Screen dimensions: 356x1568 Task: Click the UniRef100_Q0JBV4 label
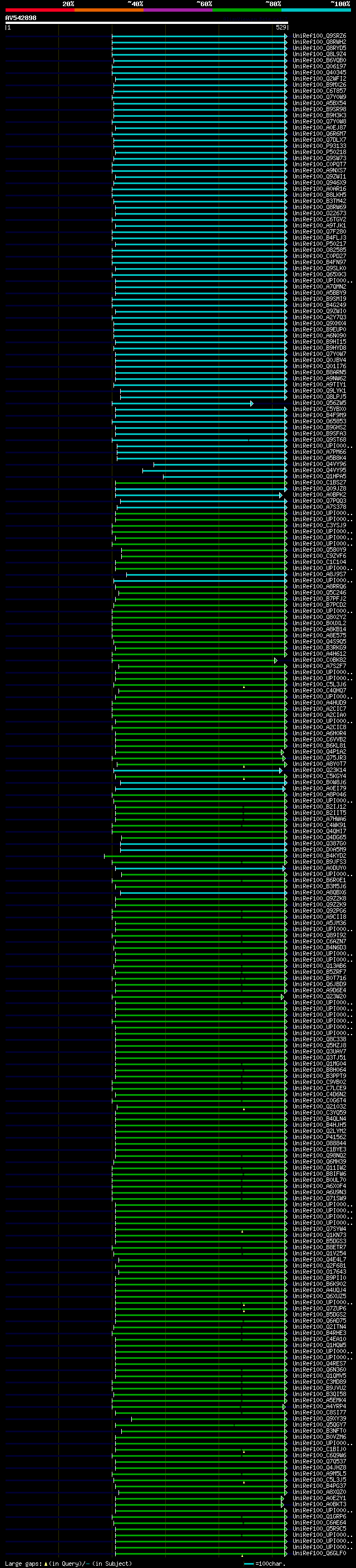coord(319,360)
